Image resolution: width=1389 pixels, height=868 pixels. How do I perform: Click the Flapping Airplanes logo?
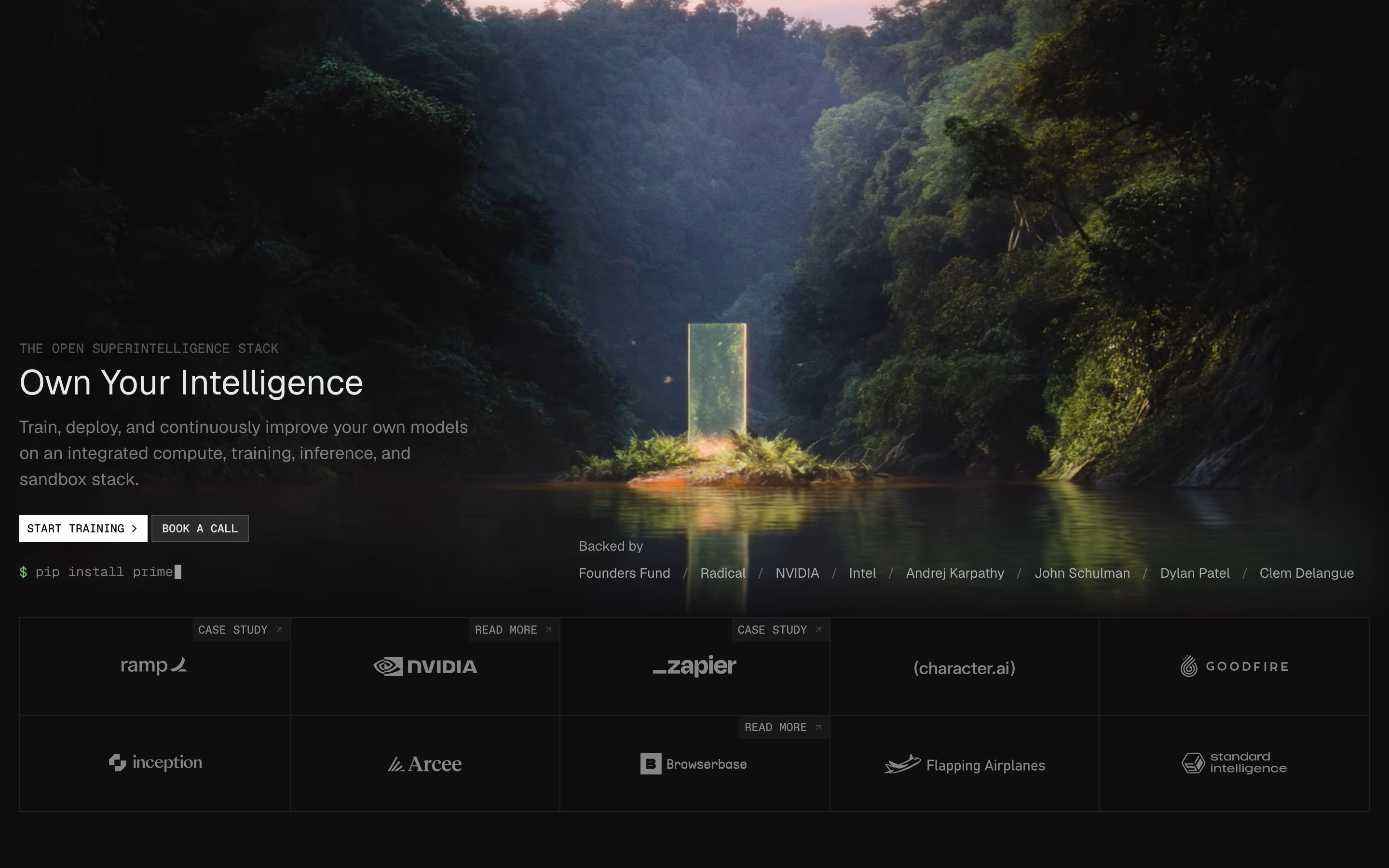coord(965,765)
